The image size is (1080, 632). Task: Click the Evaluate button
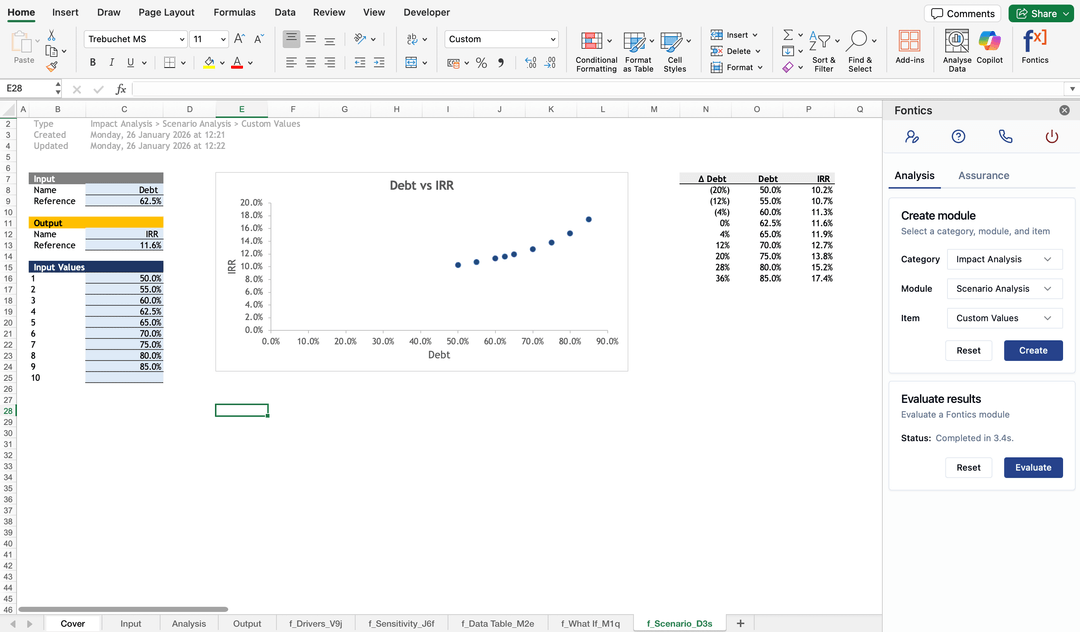tap(1033, 467)
